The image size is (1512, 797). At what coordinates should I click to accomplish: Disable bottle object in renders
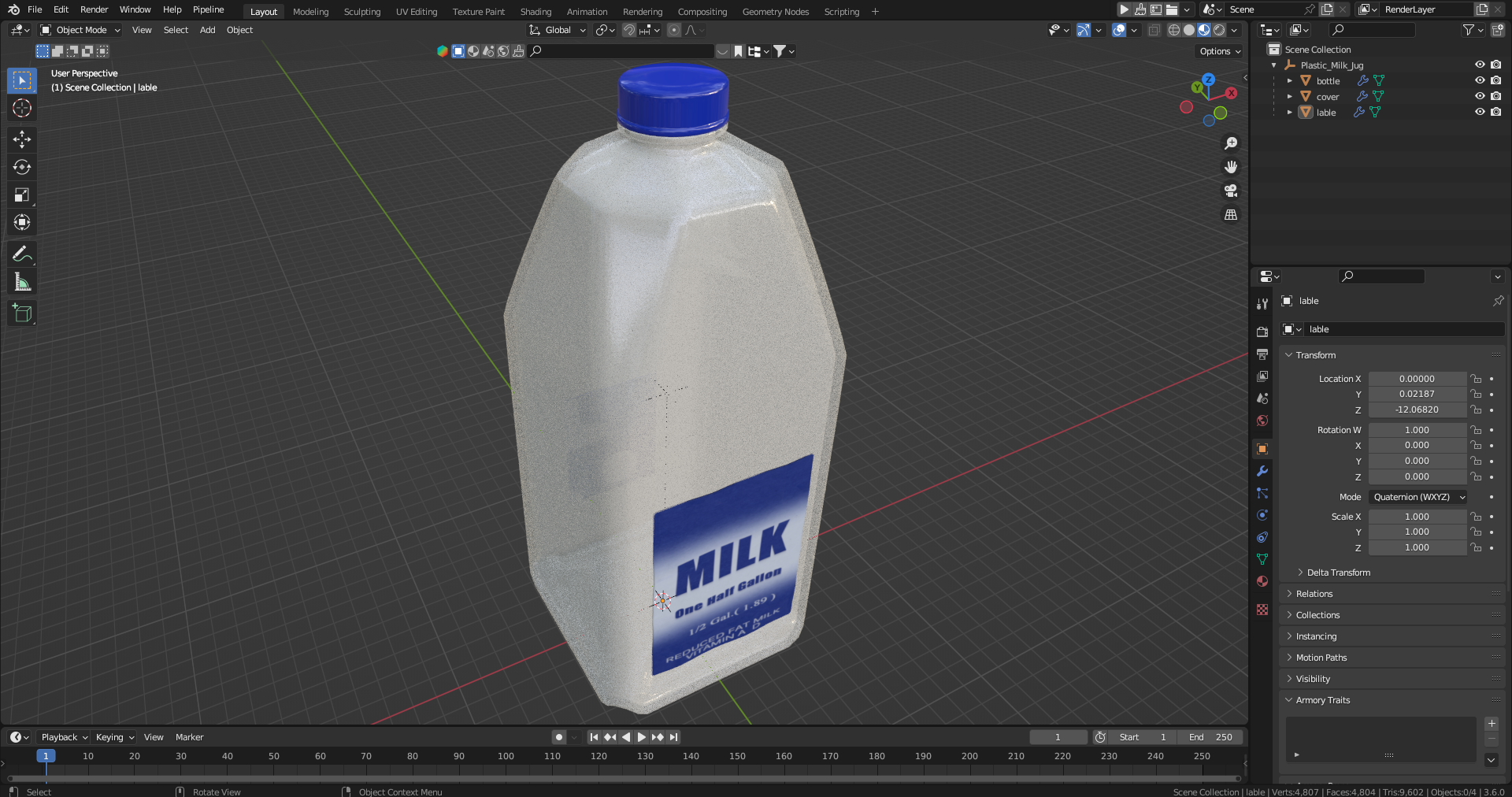tap(1495, 80)
